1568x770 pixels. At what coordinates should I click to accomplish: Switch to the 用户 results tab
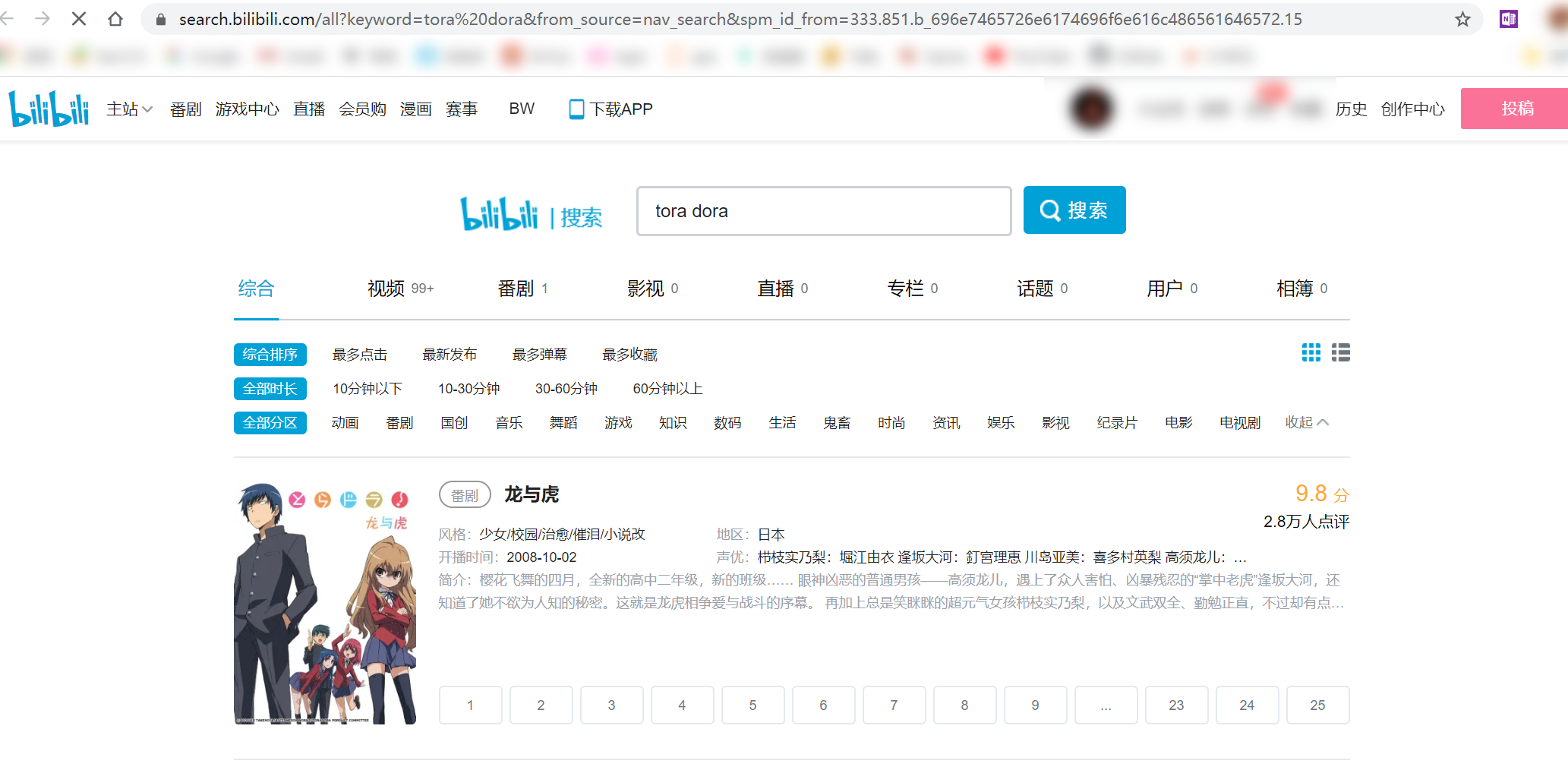click(x=1172, y=289)
